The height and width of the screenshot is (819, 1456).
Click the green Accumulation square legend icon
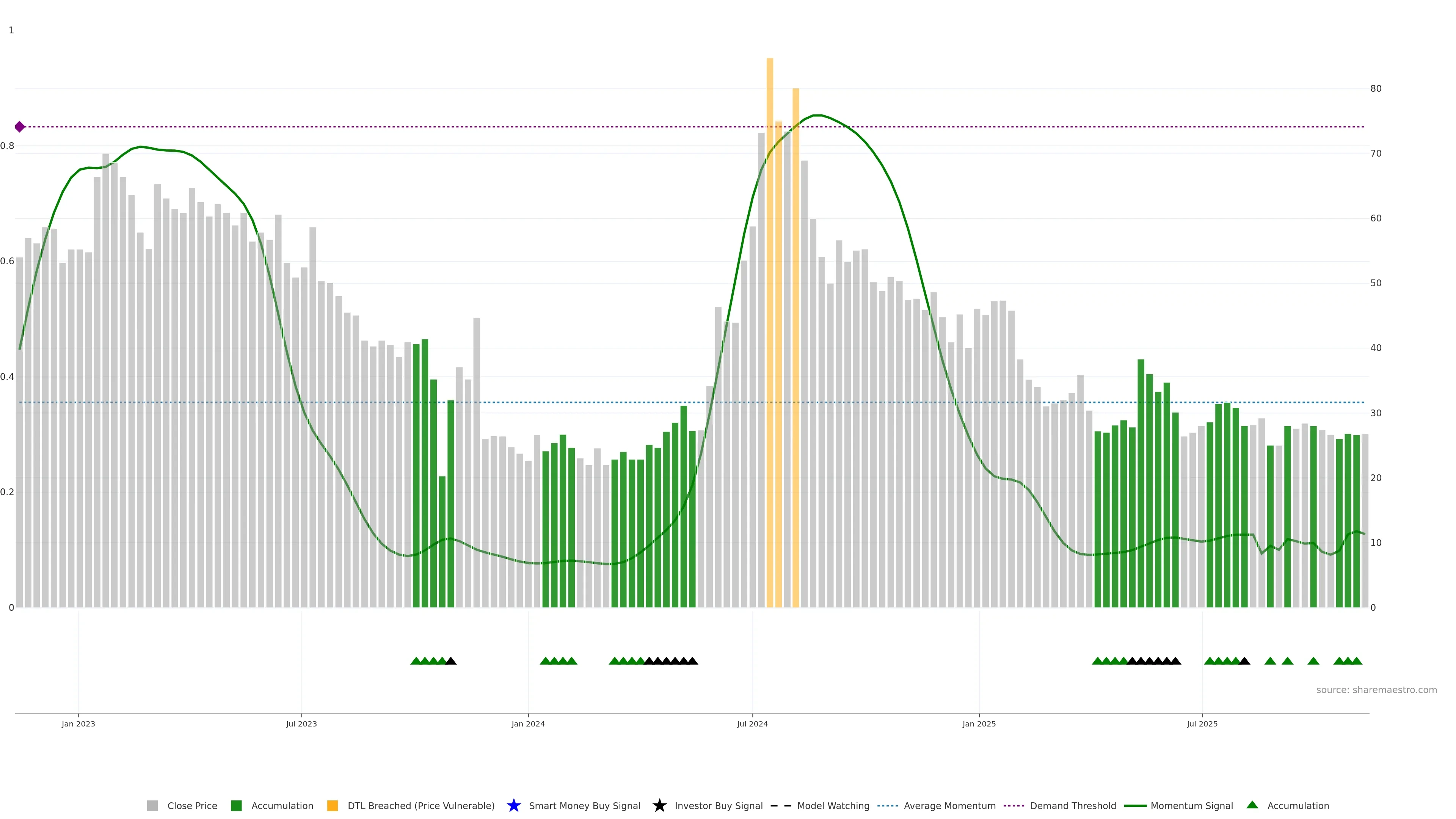point(236,805)
